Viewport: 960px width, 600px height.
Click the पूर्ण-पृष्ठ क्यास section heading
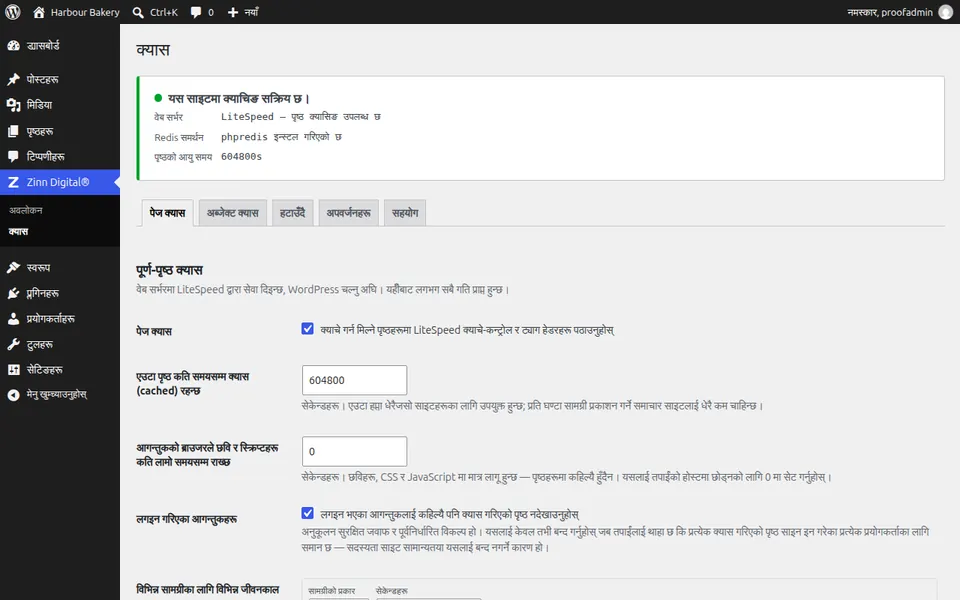[170, 270]
